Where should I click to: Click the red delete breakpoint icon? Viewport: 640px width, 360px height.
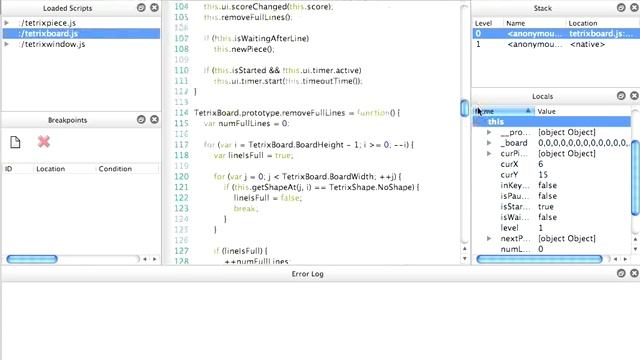(x=44, y=142)
